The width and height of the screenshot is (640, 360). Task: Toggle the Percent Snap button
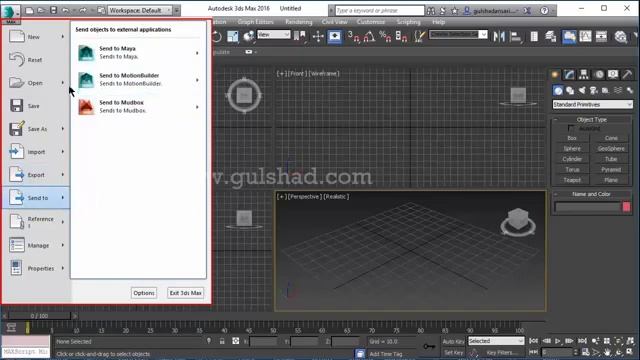pyautogui.click(x=385, y=37)
